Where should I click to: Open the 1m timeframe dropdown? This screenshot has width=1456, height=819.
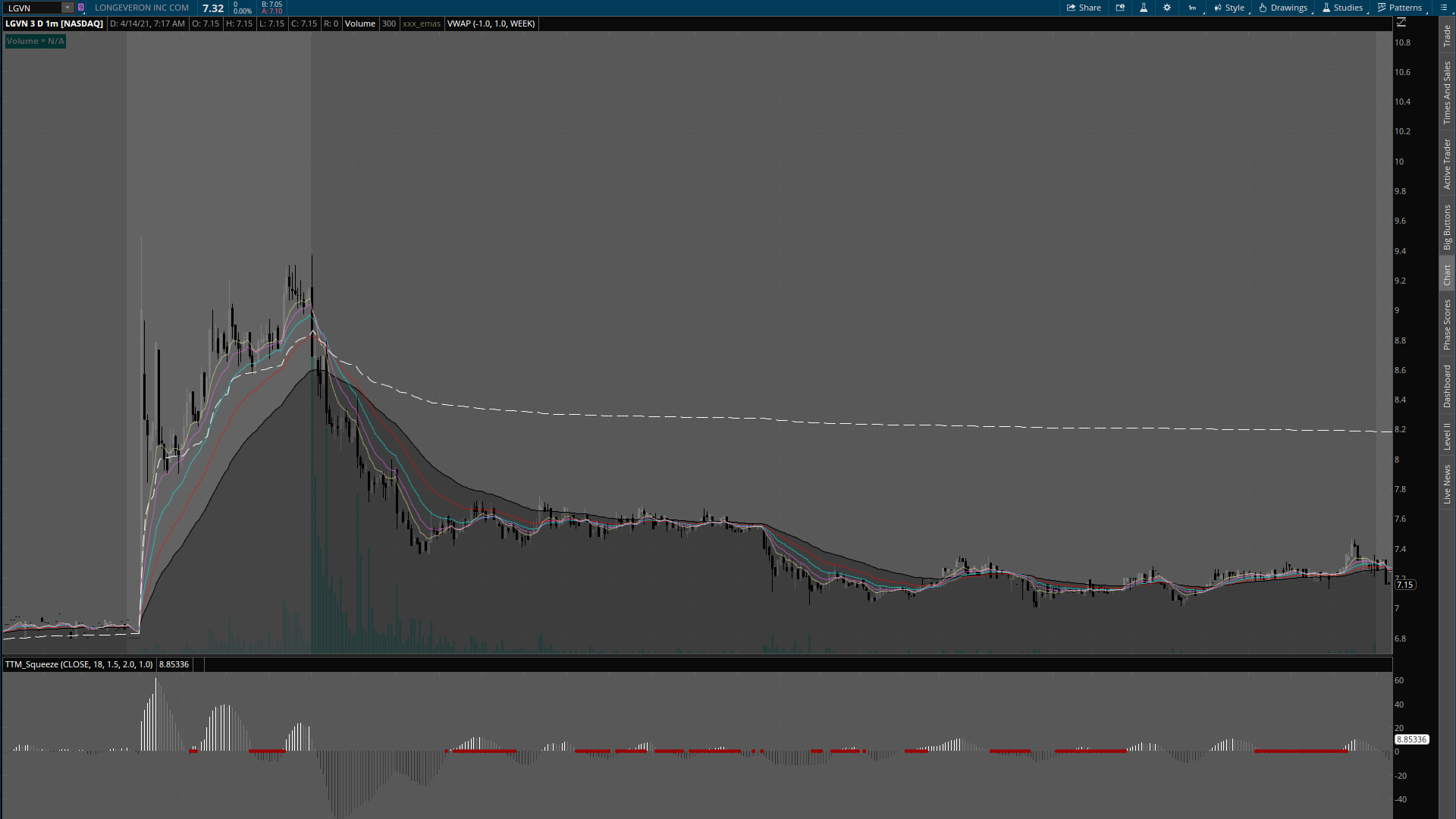click(1193, 8)
